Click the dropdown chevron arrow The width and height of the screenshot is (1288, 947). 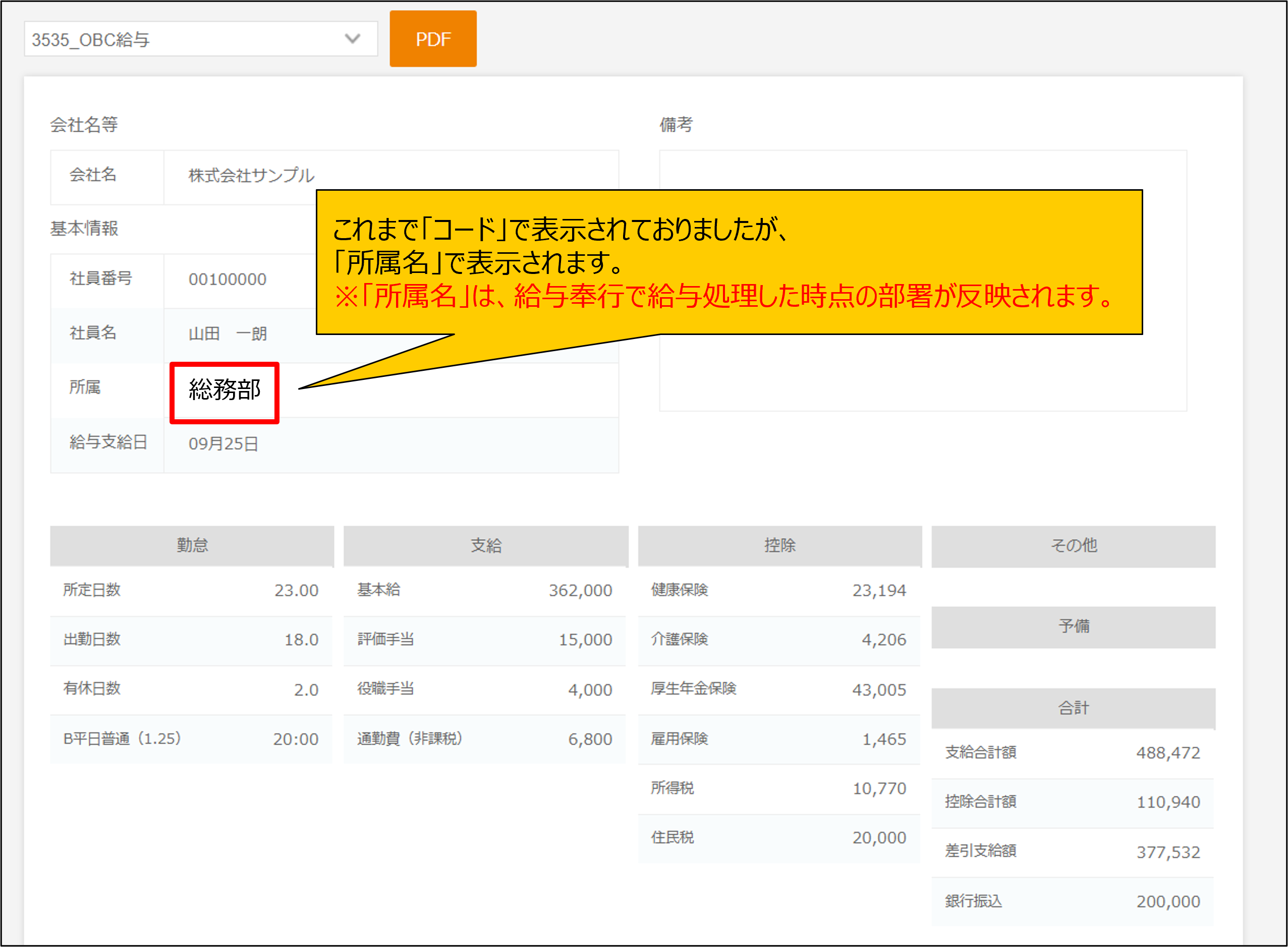[x=353, y=39]
